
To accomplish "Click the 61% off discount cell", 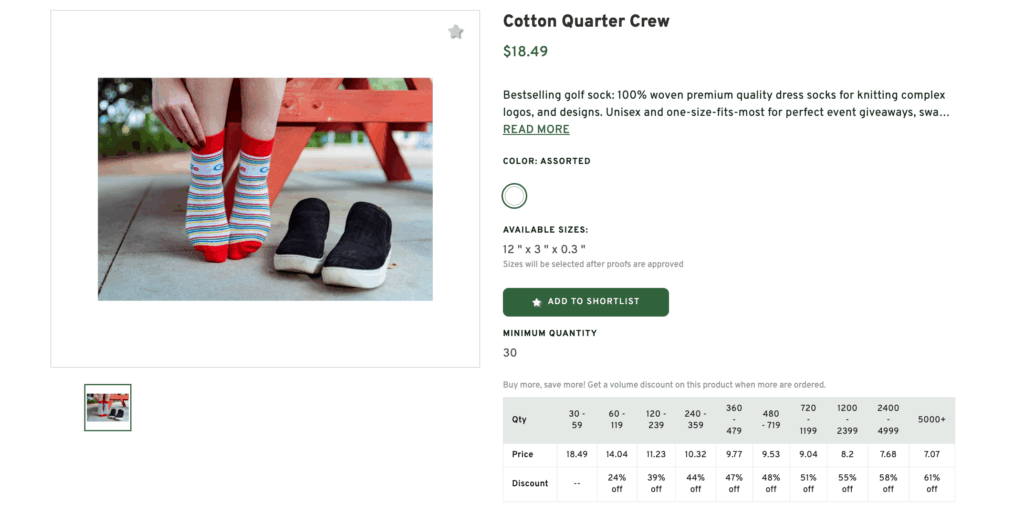I will pos(932,483).
